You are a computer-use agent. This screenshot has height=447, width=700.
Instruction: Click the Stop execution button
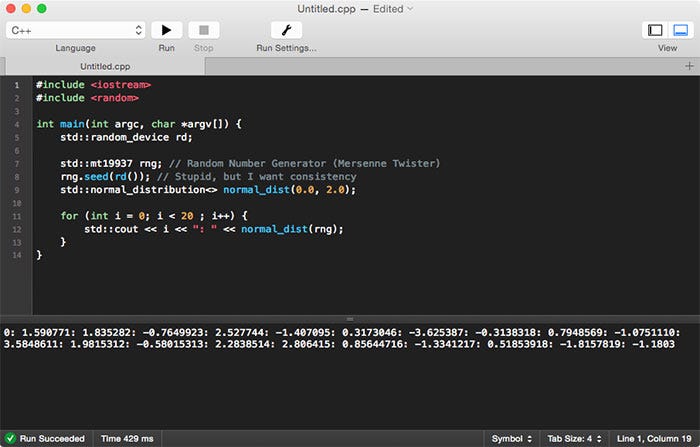(204, 30)
